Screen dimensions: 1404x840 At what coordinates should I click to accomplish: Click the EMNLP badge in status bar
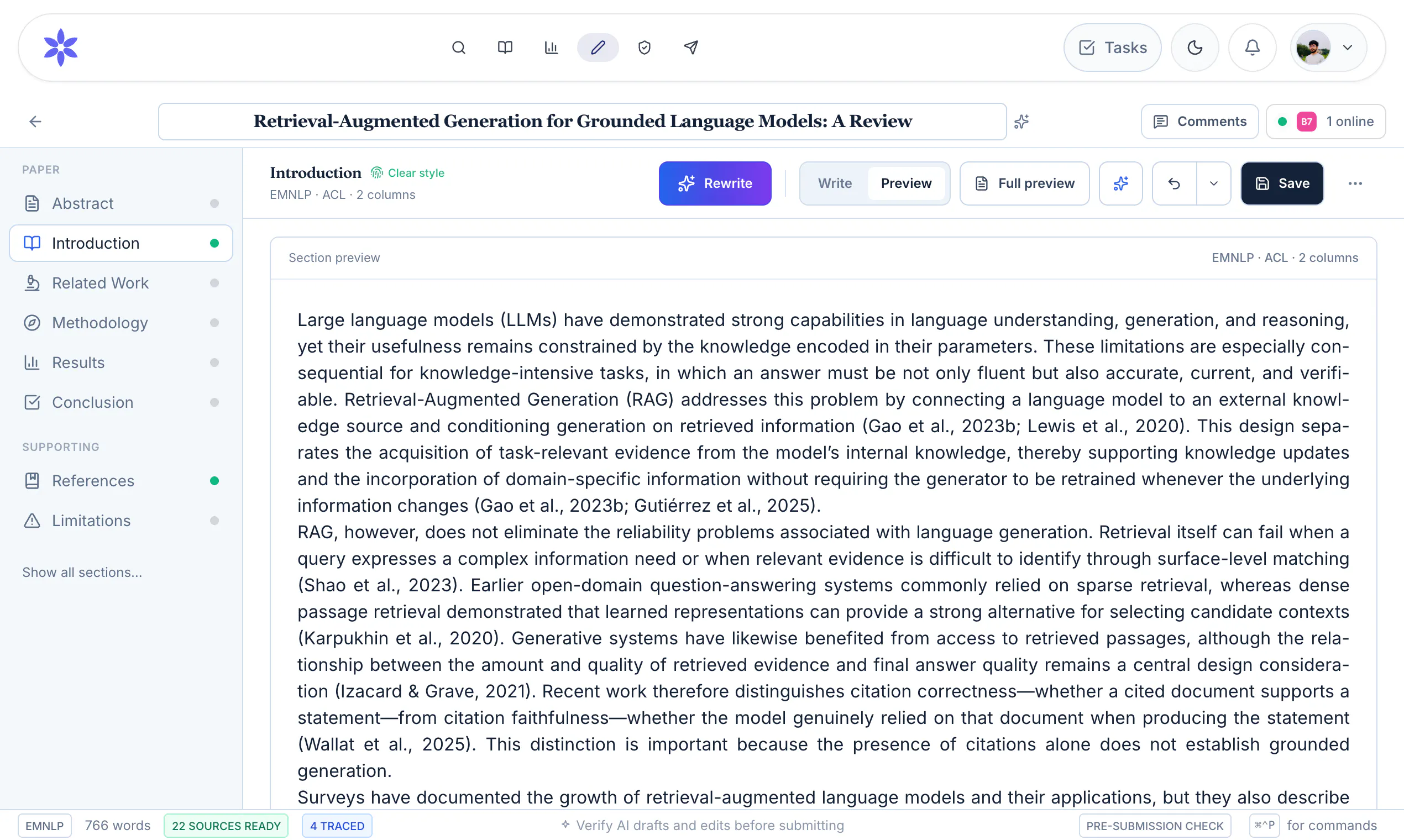[45, 826]
